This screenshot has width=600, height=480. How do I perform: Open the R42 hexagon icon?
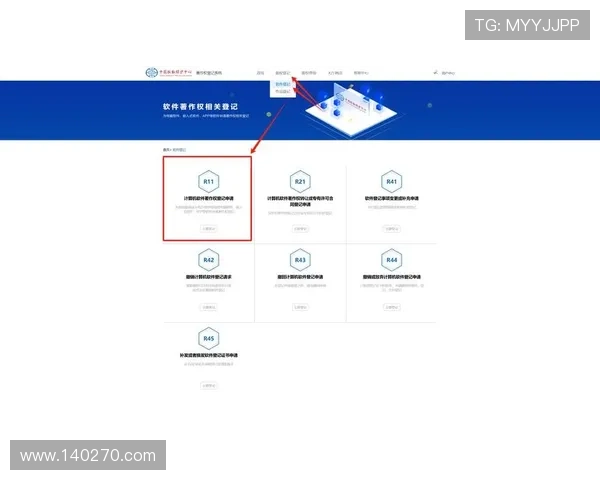click(208, 259)
